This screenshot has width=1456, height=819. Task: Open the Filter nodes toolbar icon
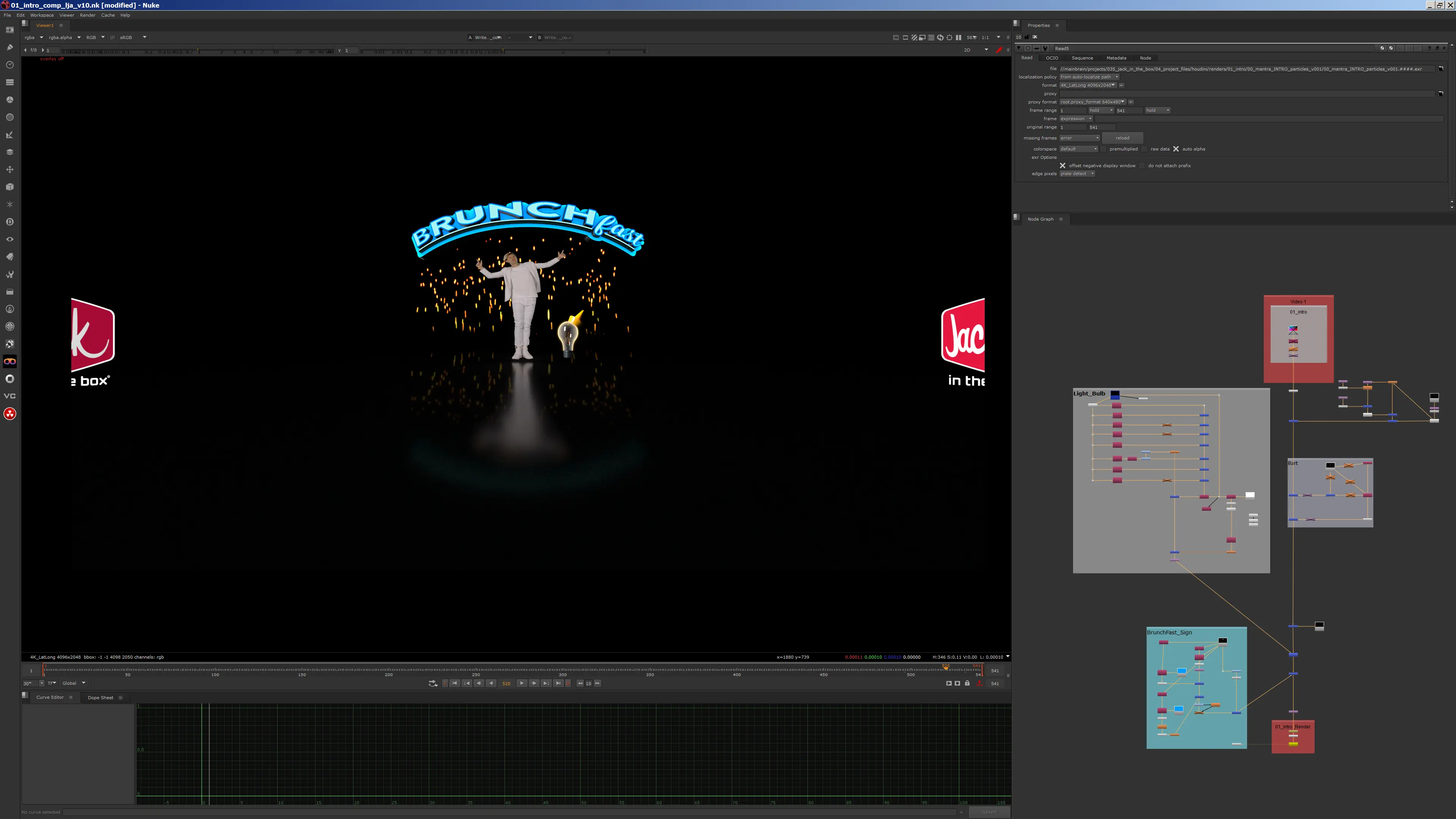tap(9, 117)
